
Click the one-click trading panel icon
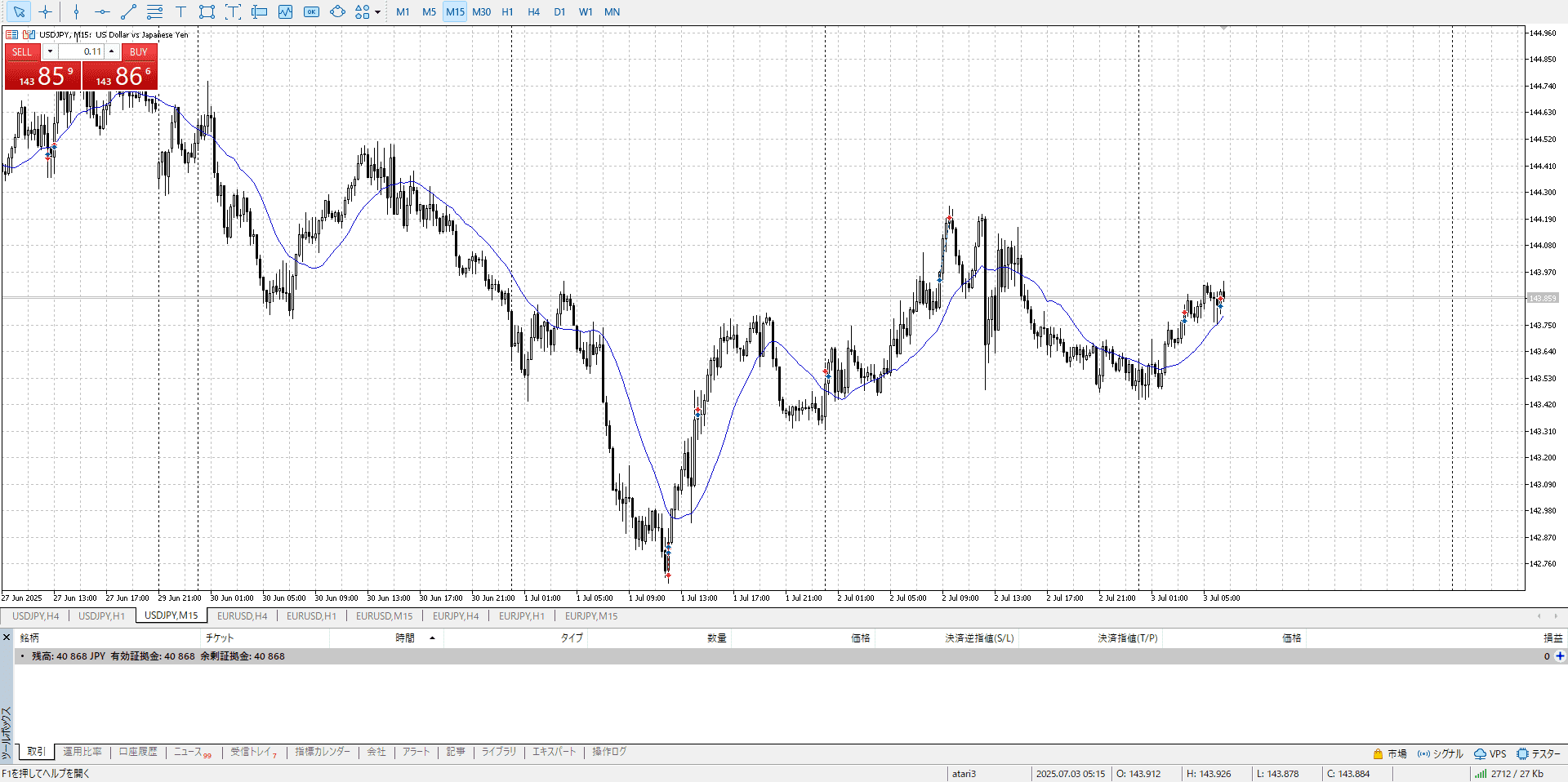click(x=29, y=34)
